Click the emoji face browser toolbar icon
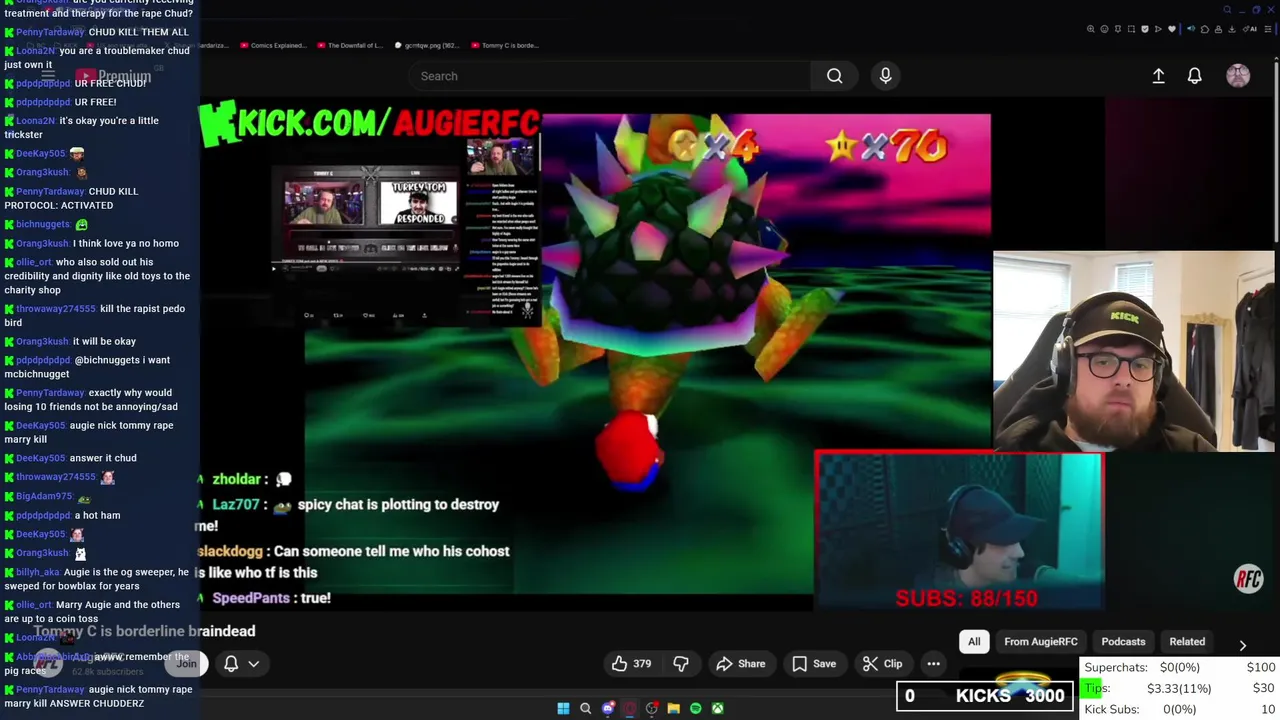 (1104, 29)
